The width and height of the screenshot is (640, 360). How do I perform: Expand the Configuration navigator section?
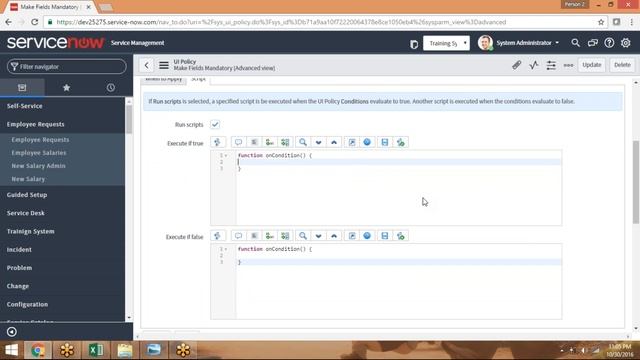(x=27, y=304)
